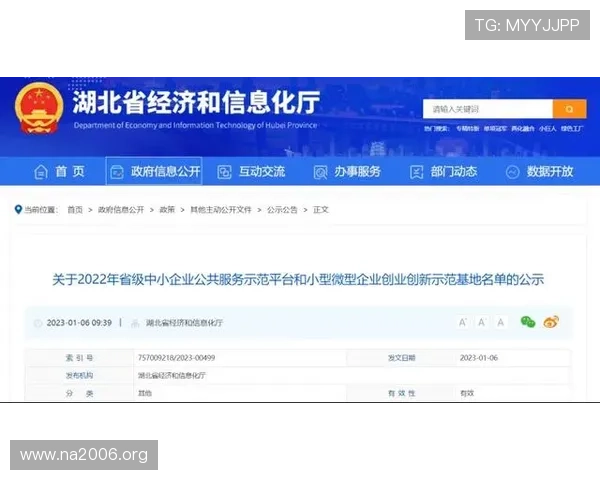Click hot search term 两化融合
The width and height of the screenshot is (600, 480).
tap(523, 129)
